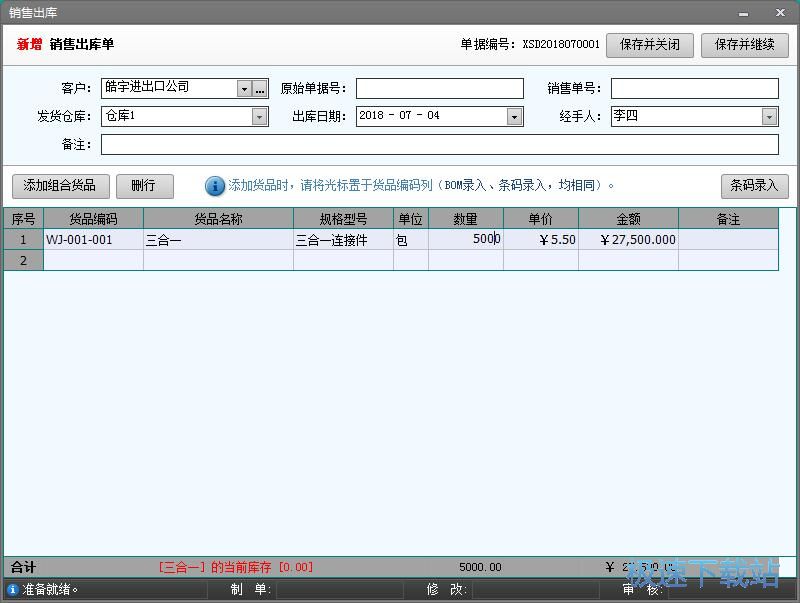Close the 销售出库 window

point(780,13)
